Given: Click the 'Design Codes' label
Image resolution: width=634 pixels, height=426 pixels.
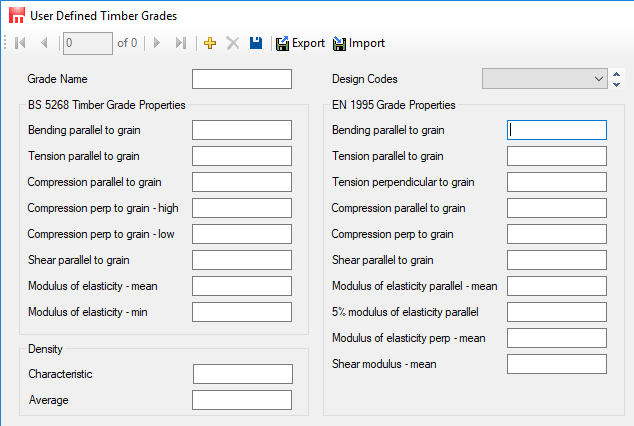Looking at the screenshot, I should click(365, 79).
